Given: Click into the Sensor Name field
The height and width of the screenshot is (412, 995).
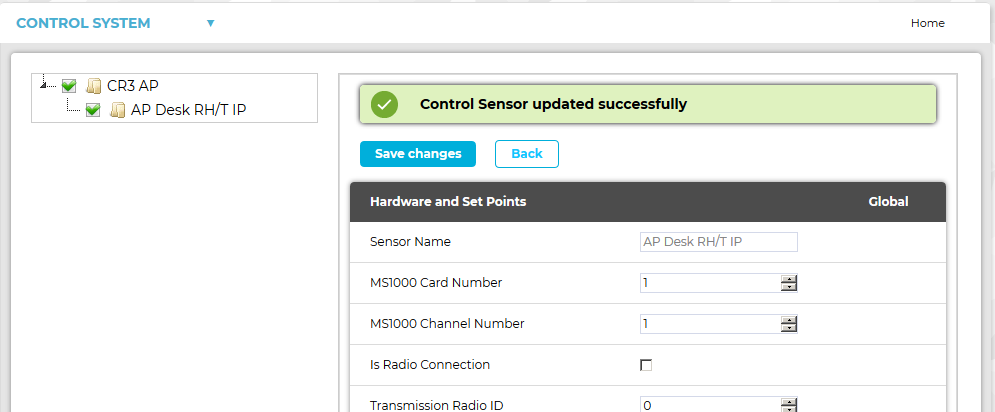Looking at the screenshot, I should click(x=718, y=242).
